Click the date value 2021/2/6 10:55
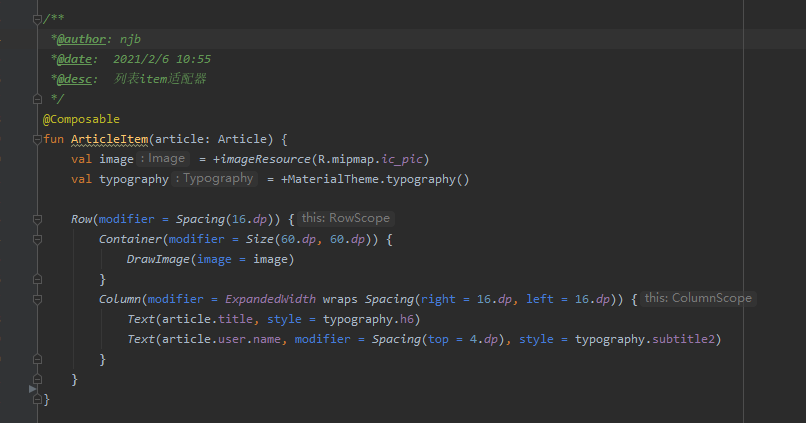Screen dimensions: 806x423 point(162,59)
